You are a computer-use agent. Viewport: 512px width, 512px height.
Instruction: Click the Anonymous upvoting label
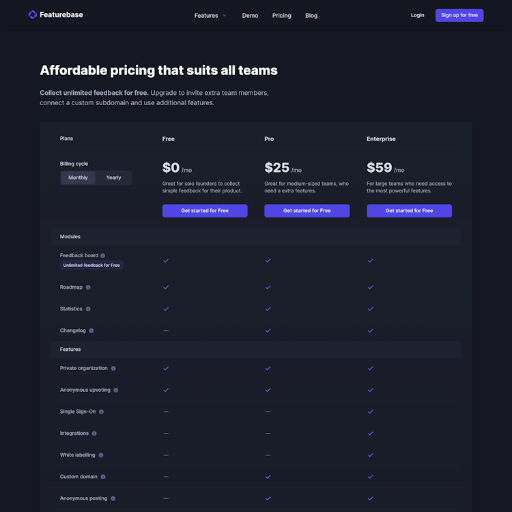pyautogui.click(x=85, y=390)
